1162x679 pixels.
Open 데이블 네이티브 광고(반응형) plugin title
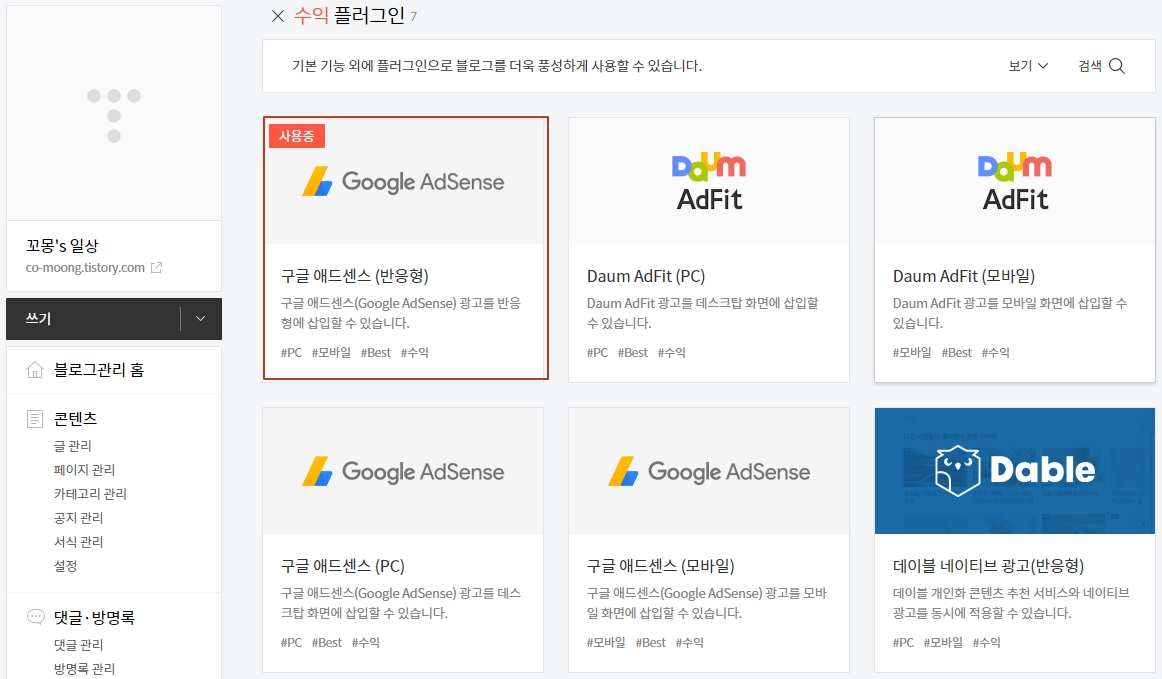click(x=988, y=566)
